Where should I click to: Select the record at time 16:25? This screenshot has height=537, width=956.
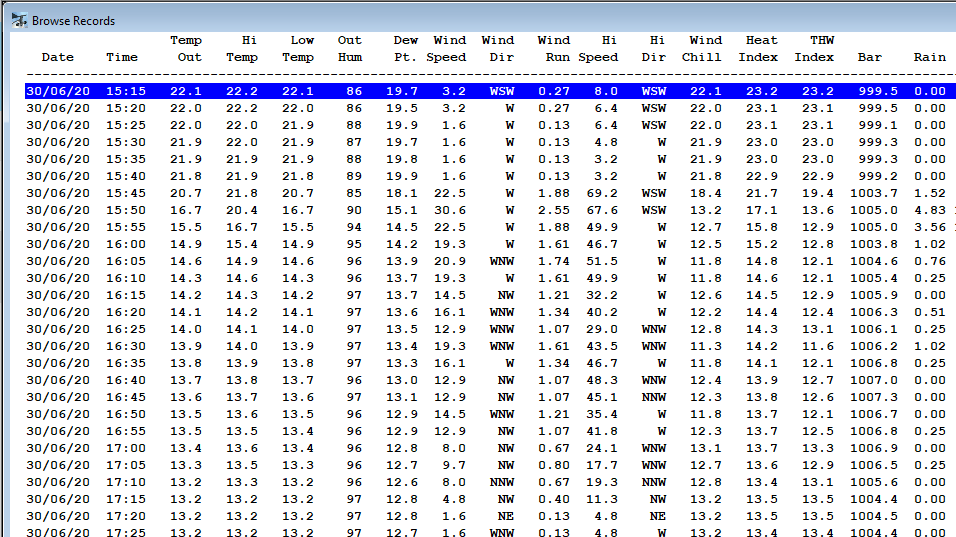coord(490,330)
